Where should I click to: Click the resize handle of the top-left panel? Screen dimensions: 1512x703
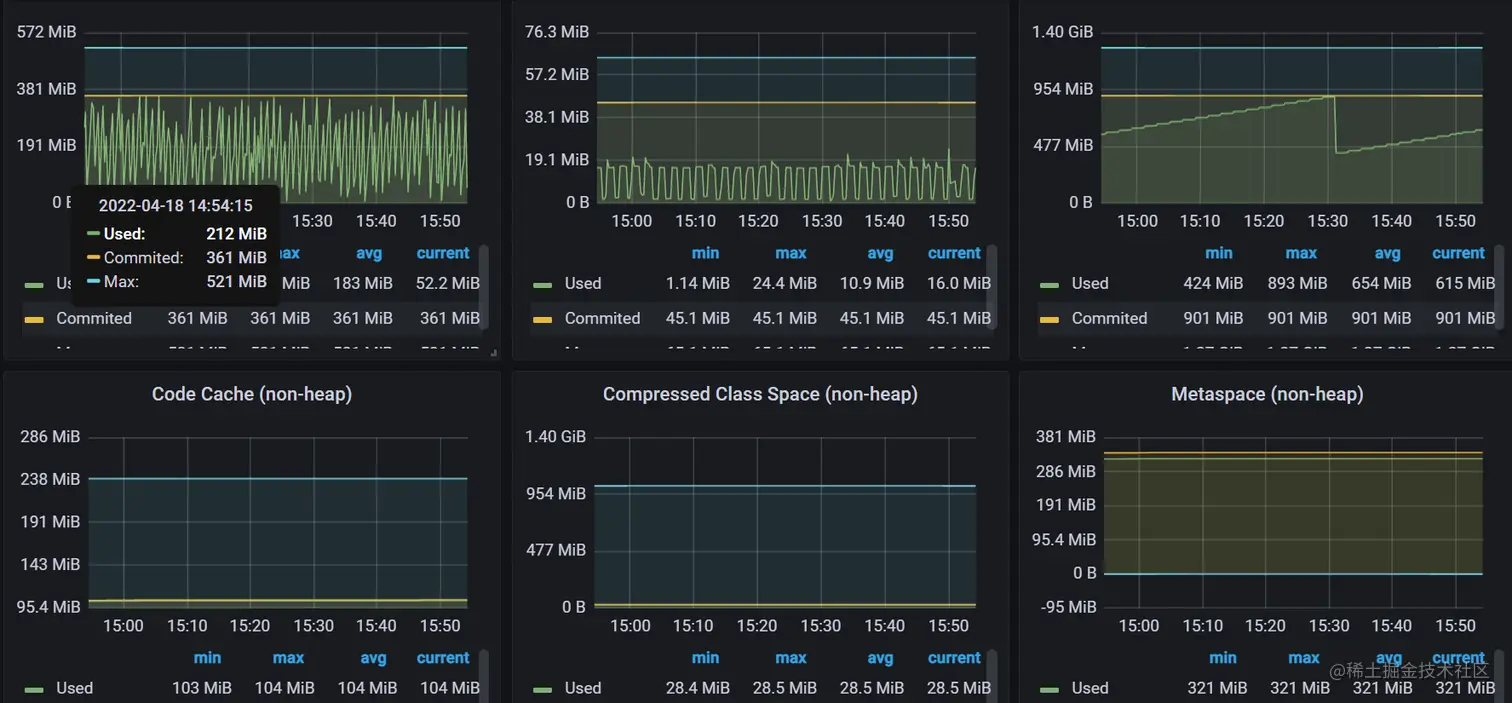[493, 353]
